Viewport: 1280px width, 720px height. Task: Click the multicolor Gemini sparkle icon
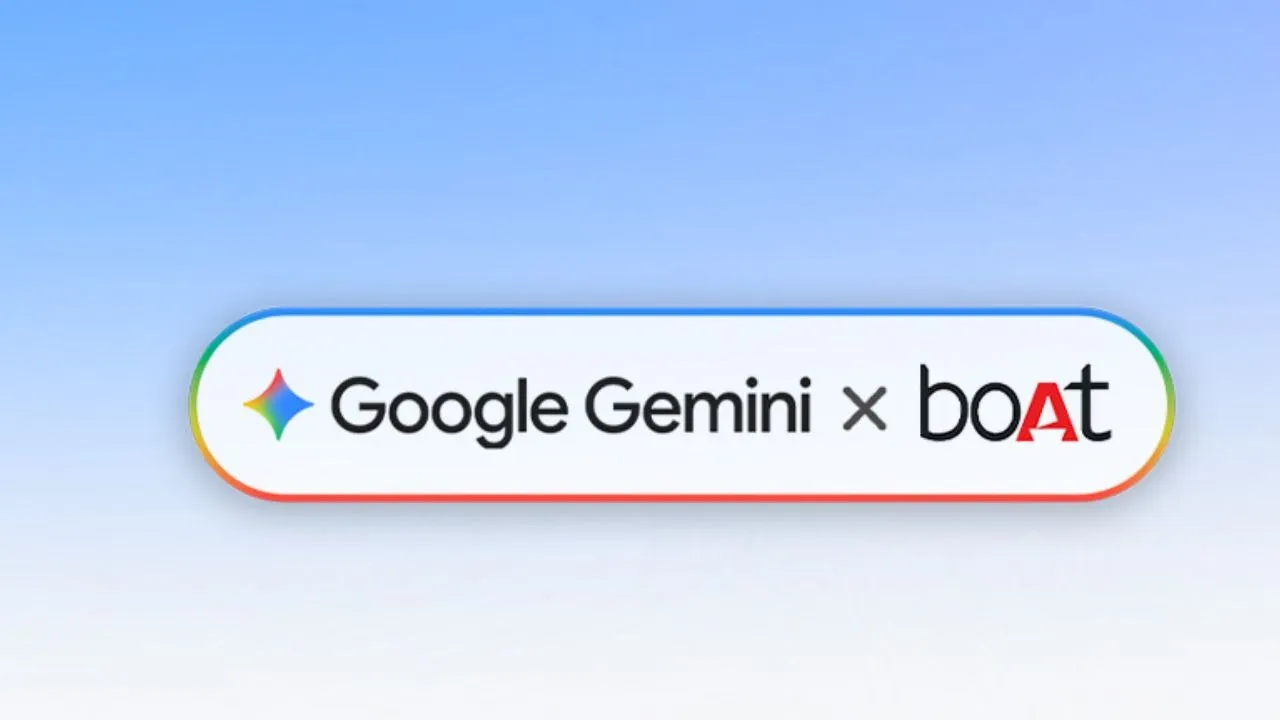(x=278, y=405)
